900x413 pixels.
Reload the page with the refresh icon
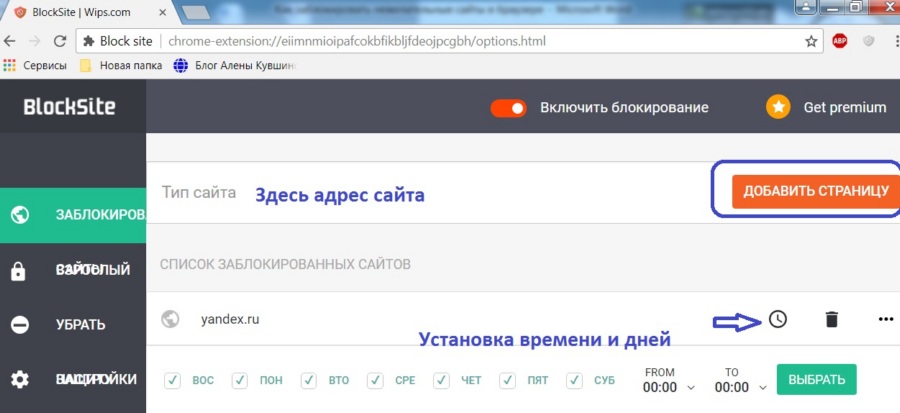point(60,41)
